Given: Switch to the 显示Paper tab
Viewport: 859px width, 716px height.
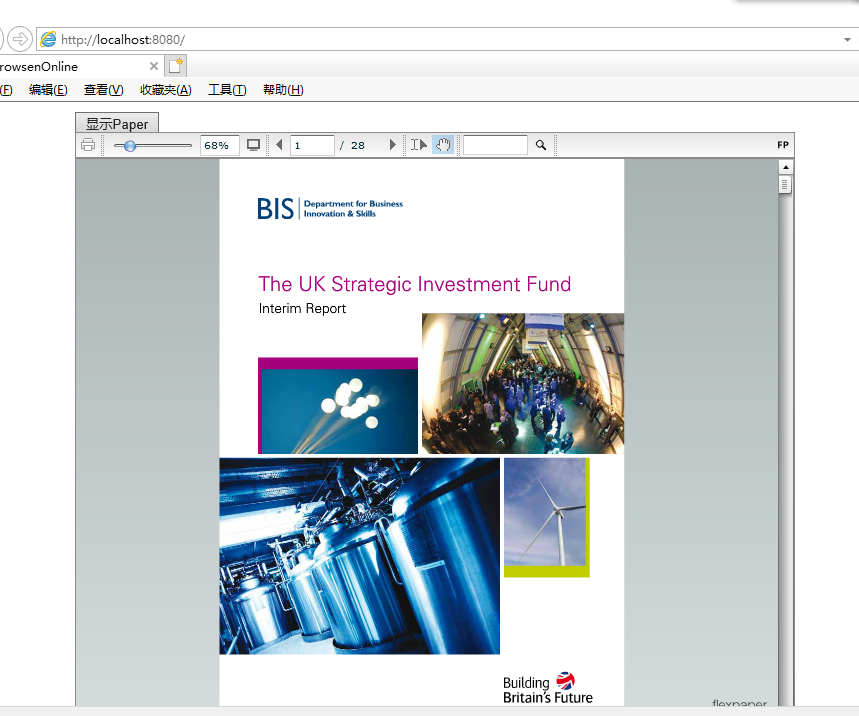Looking at the screenshot, I should 117,123.
